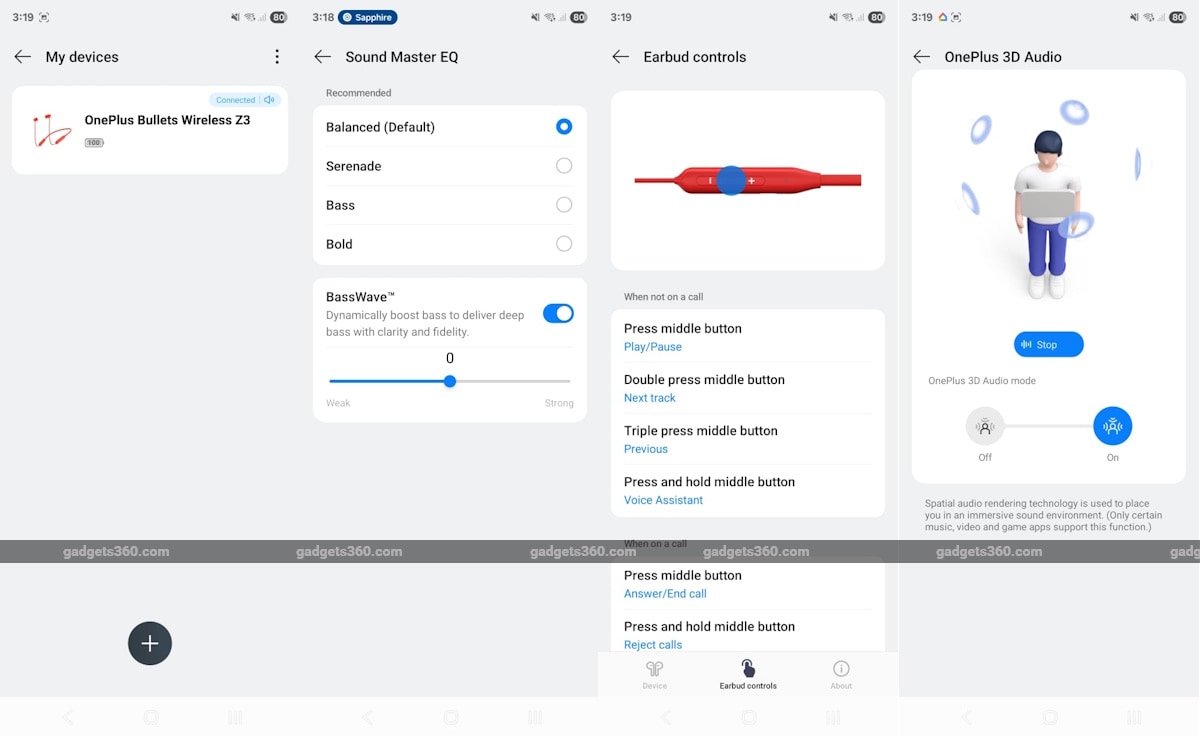Tap the Earbud controls tab icon

tap(748, 668)
